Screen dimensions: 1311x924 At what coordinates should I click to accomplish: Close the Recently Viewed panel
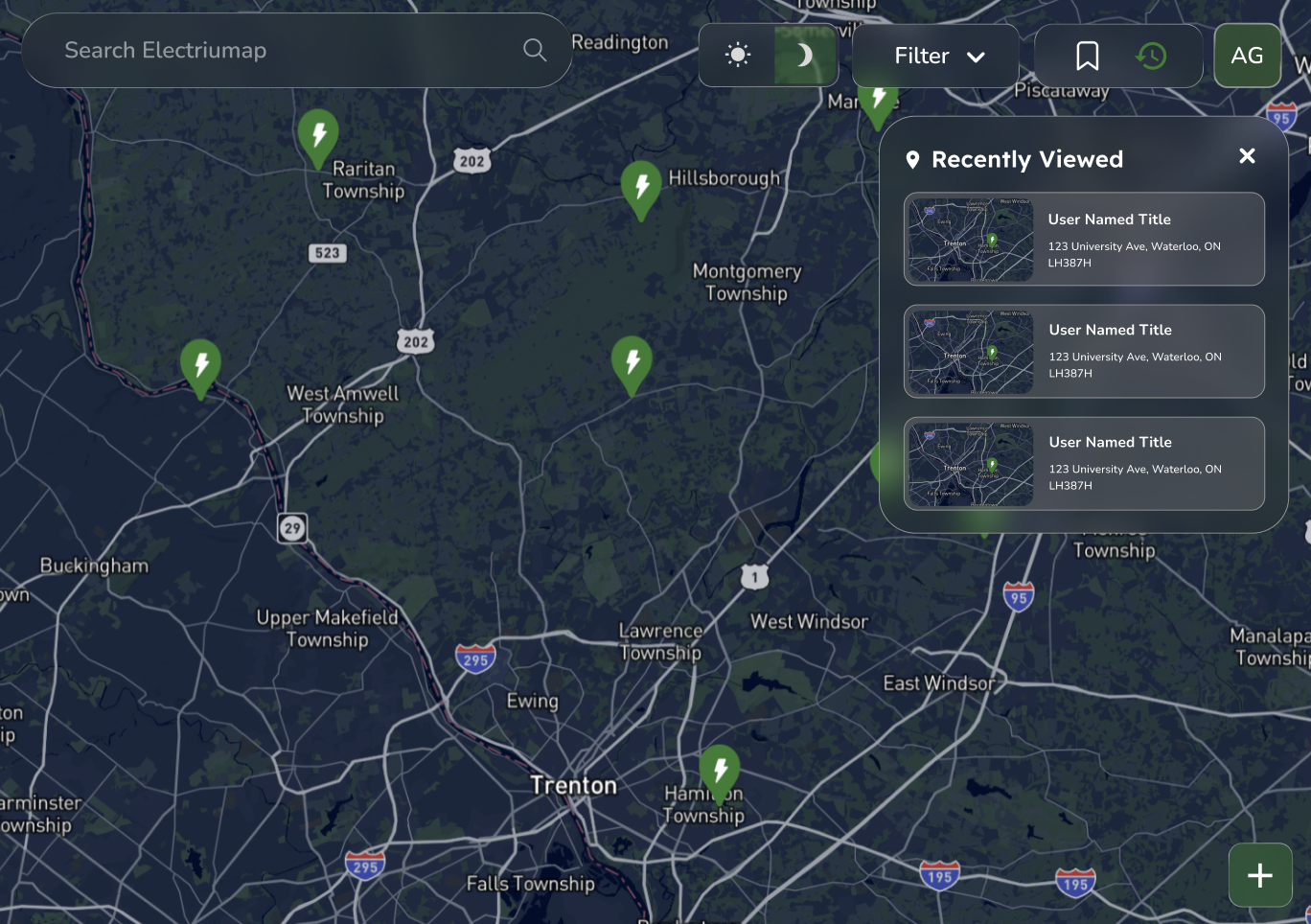[x=1247, y=155]
